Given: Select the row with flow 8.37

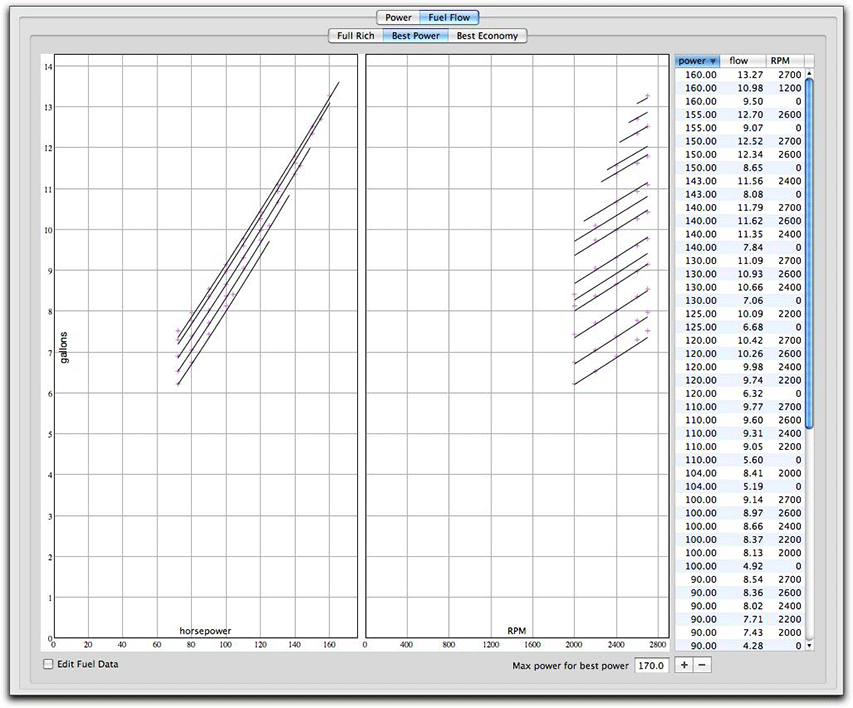Looking at the screenshot, I should pos(740,539).
